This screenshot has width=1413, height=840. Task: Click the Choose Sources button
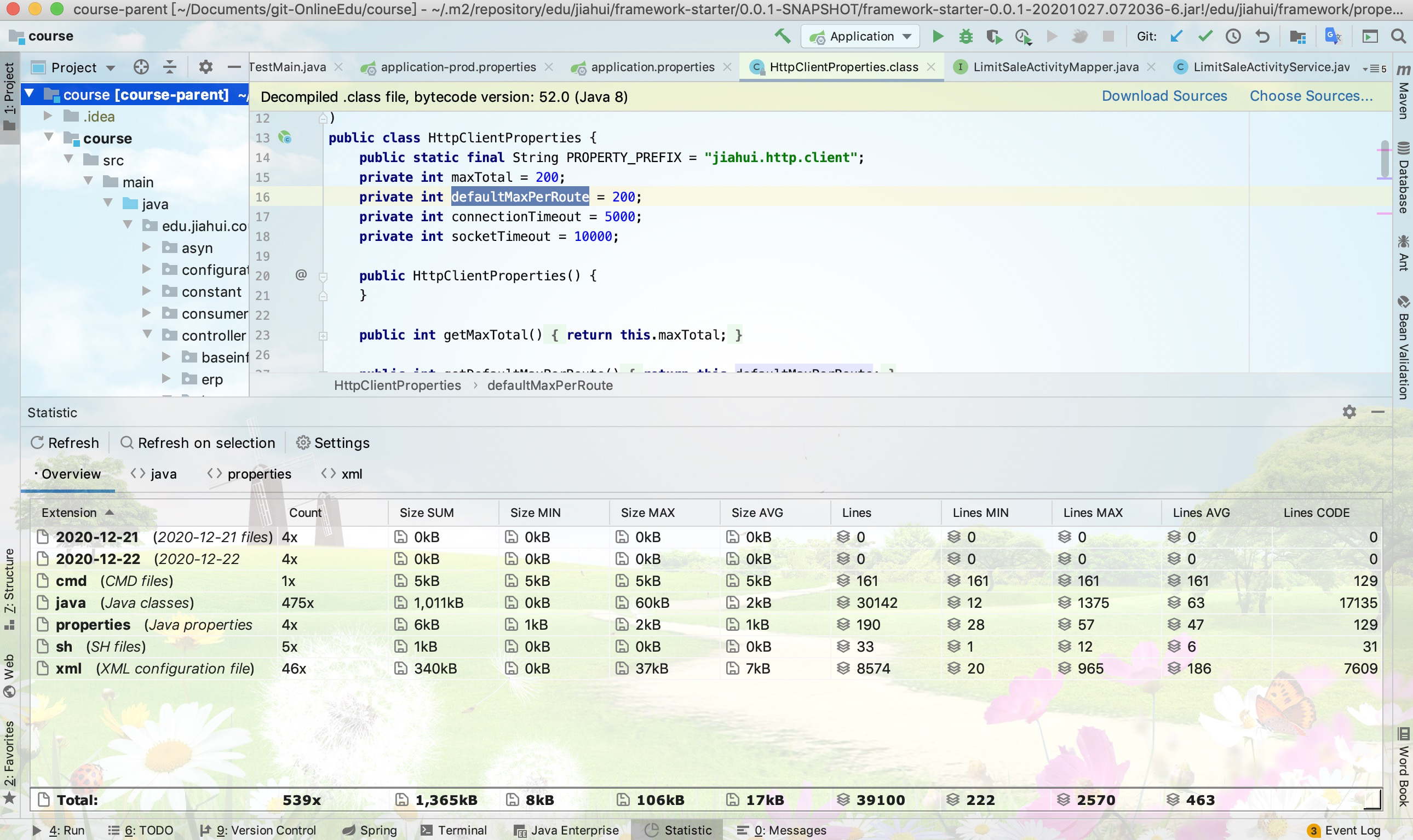point(1310,96)
